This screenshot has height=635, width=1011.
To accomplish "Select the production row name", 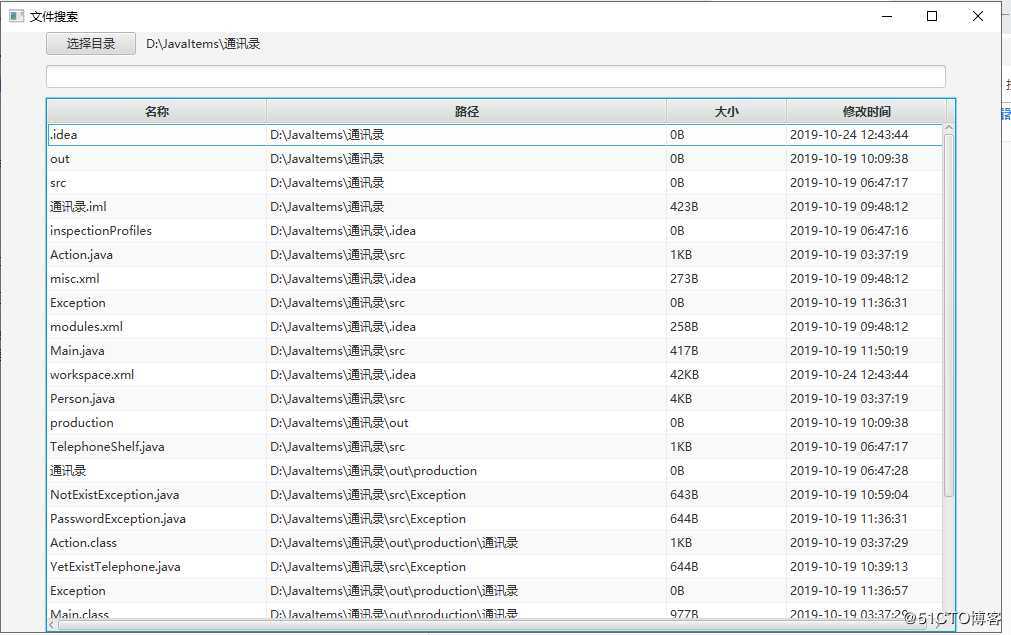I will 82,423.
